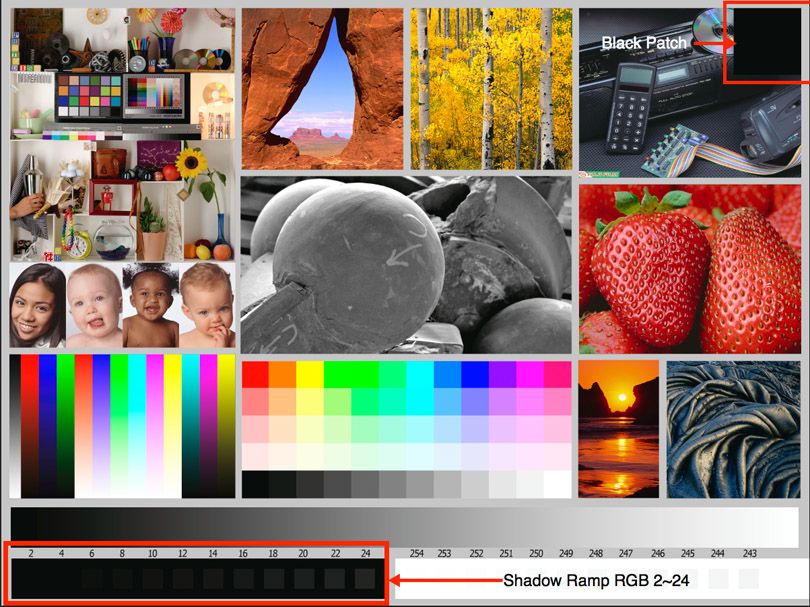This screenshot has width=810, height=607.
Task: Click the baby with curly black hair
Action: [150, 305]
